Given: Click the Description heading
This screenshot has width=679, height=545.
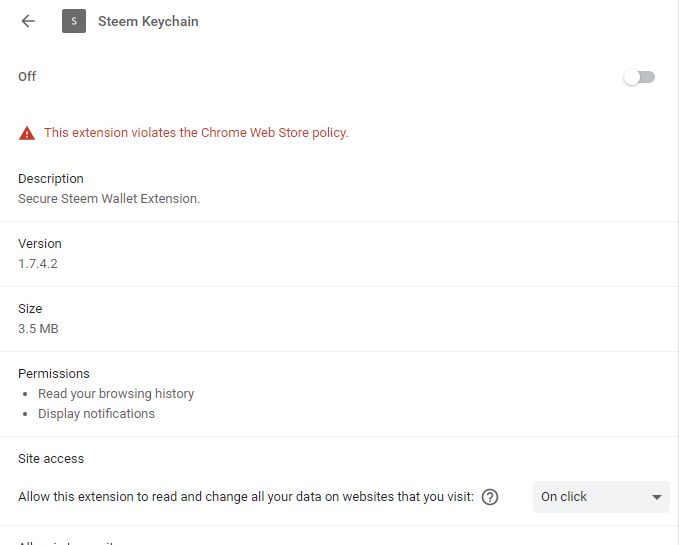Looking at the screenshot, I should [x=51, y=179].
